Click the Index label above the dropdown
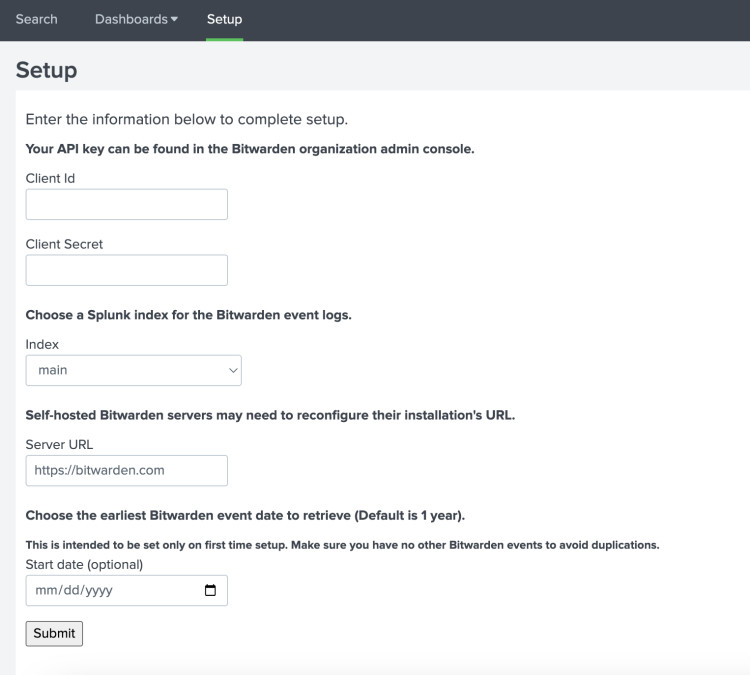 [42, 344]
